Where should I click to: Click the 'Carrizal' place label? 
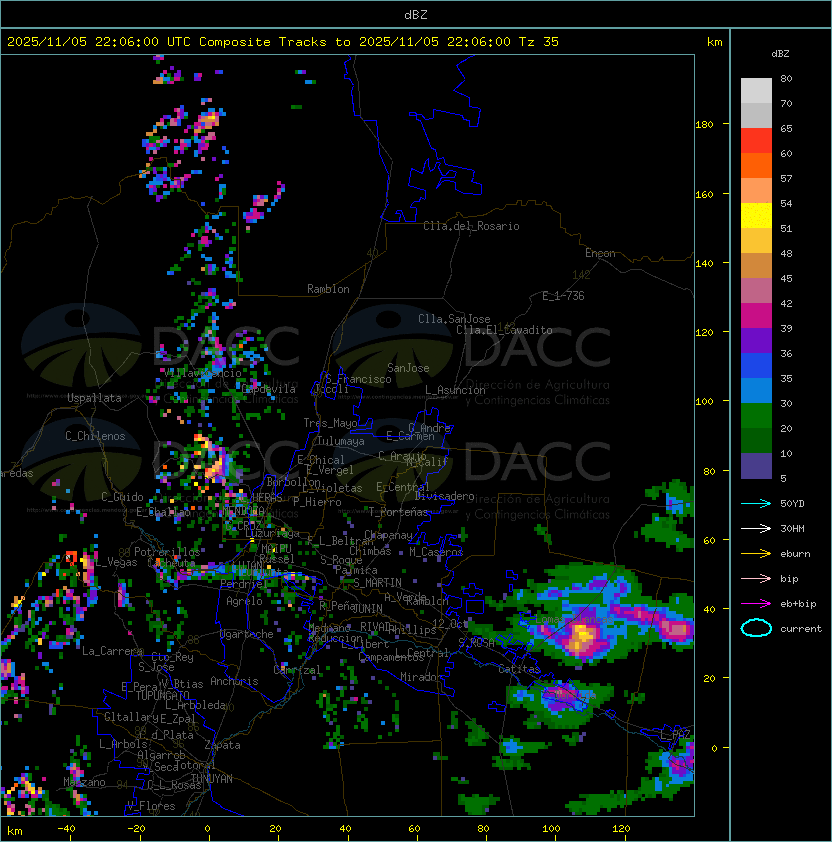point(297,670)
